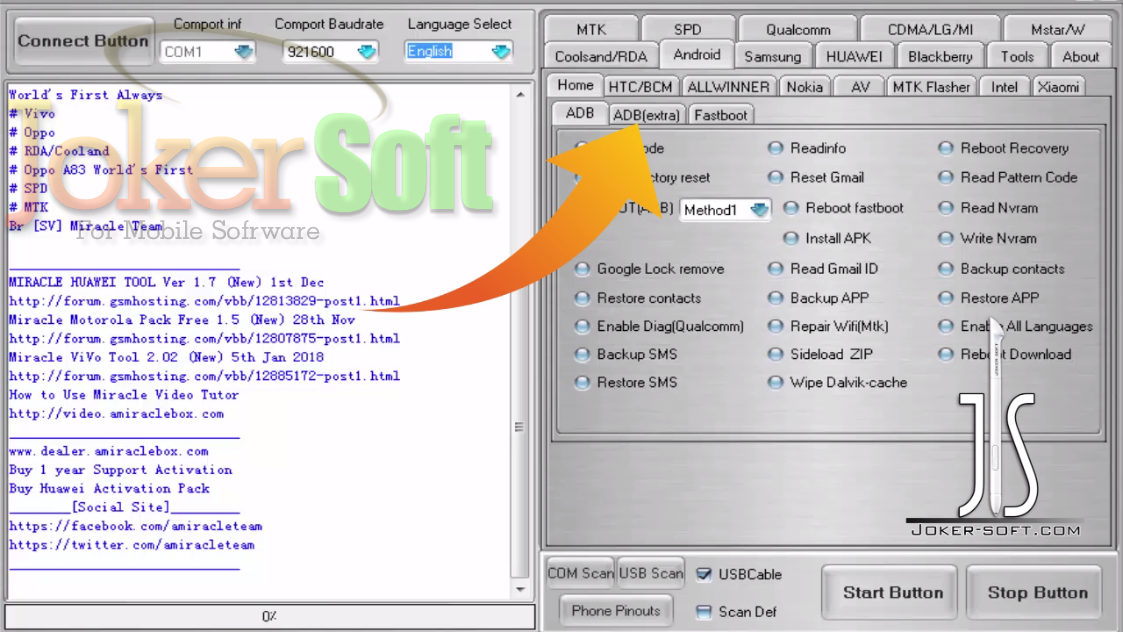
Task: Select the ALLWINNER sub-tab
Action: [x=728, y=87]
